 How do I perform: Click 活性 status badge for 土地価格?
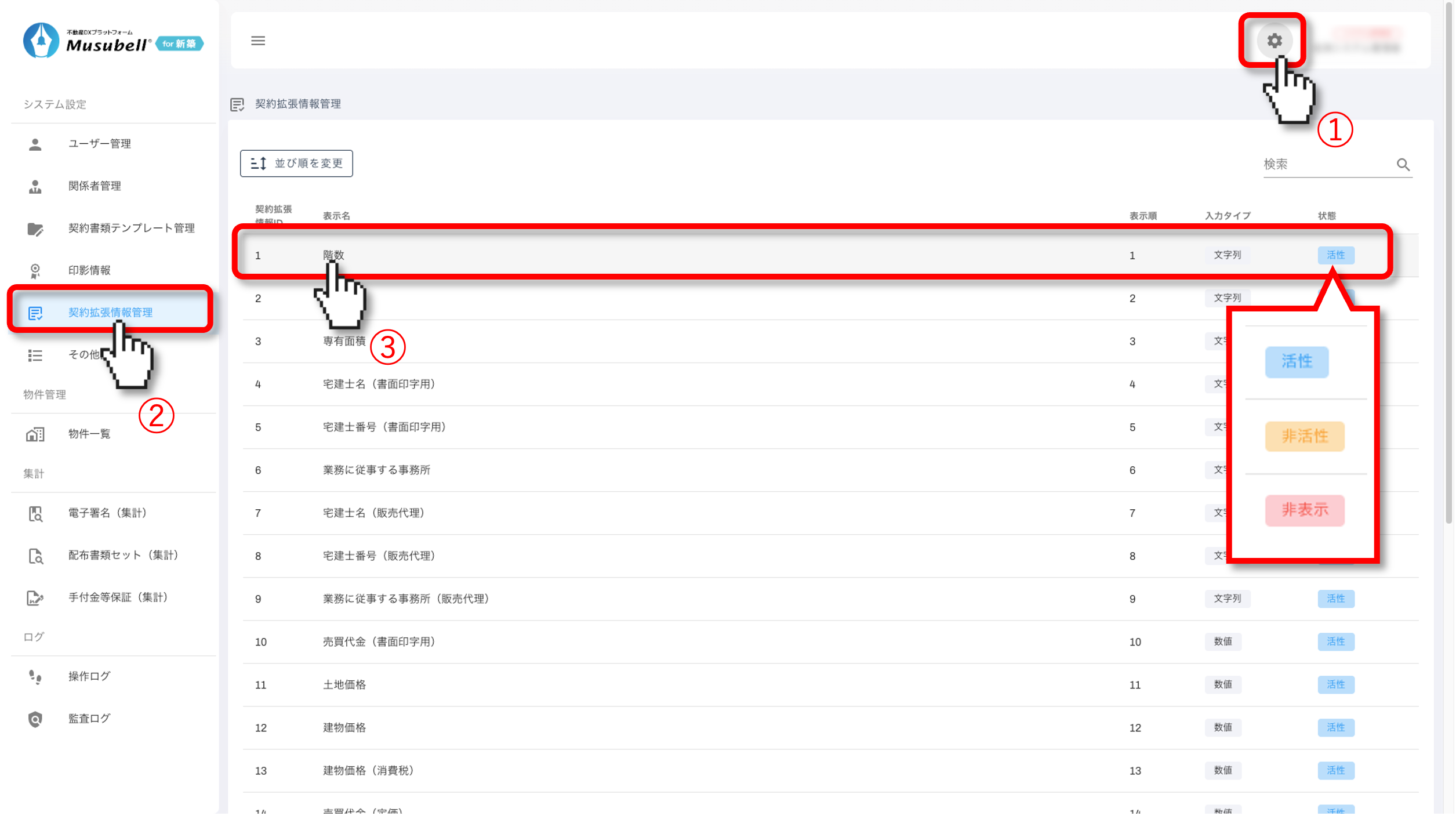[x=1335, y=684]
